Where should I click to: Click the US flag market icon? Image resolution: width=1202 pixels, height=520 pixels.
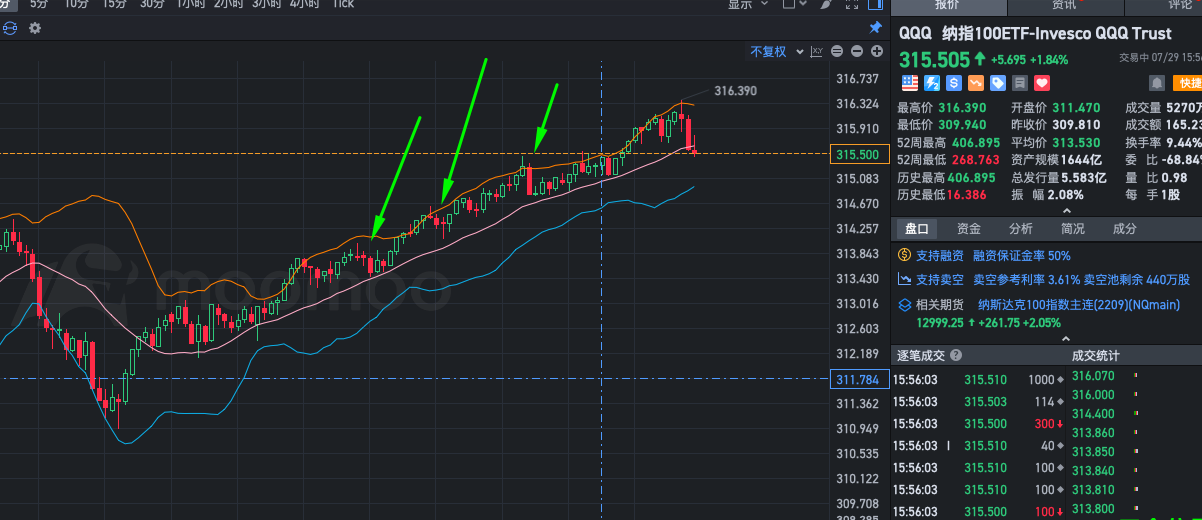(x=909, y=83)
